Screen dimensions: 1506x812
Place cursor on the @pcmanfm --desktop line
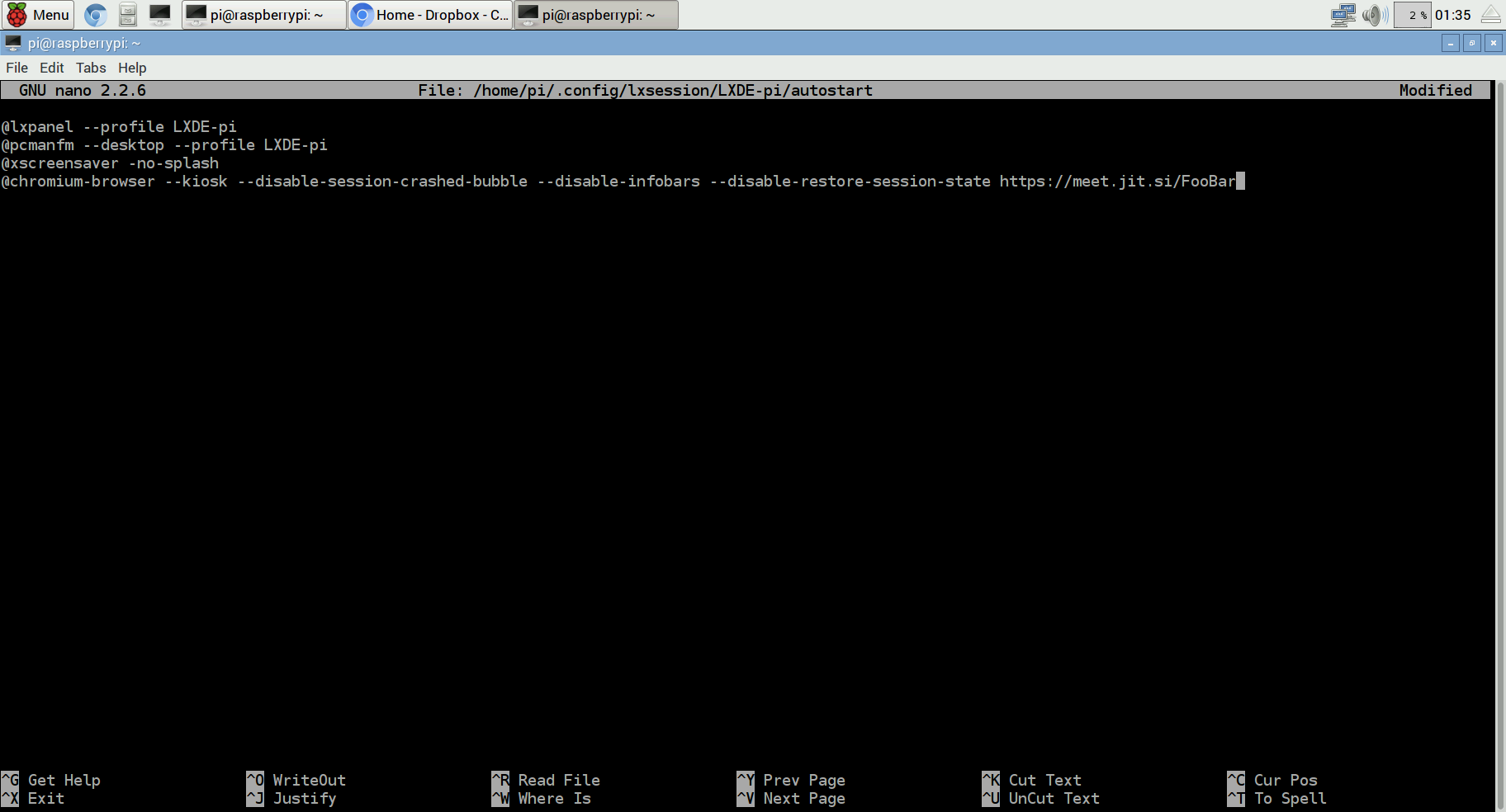tap(164, 145)
